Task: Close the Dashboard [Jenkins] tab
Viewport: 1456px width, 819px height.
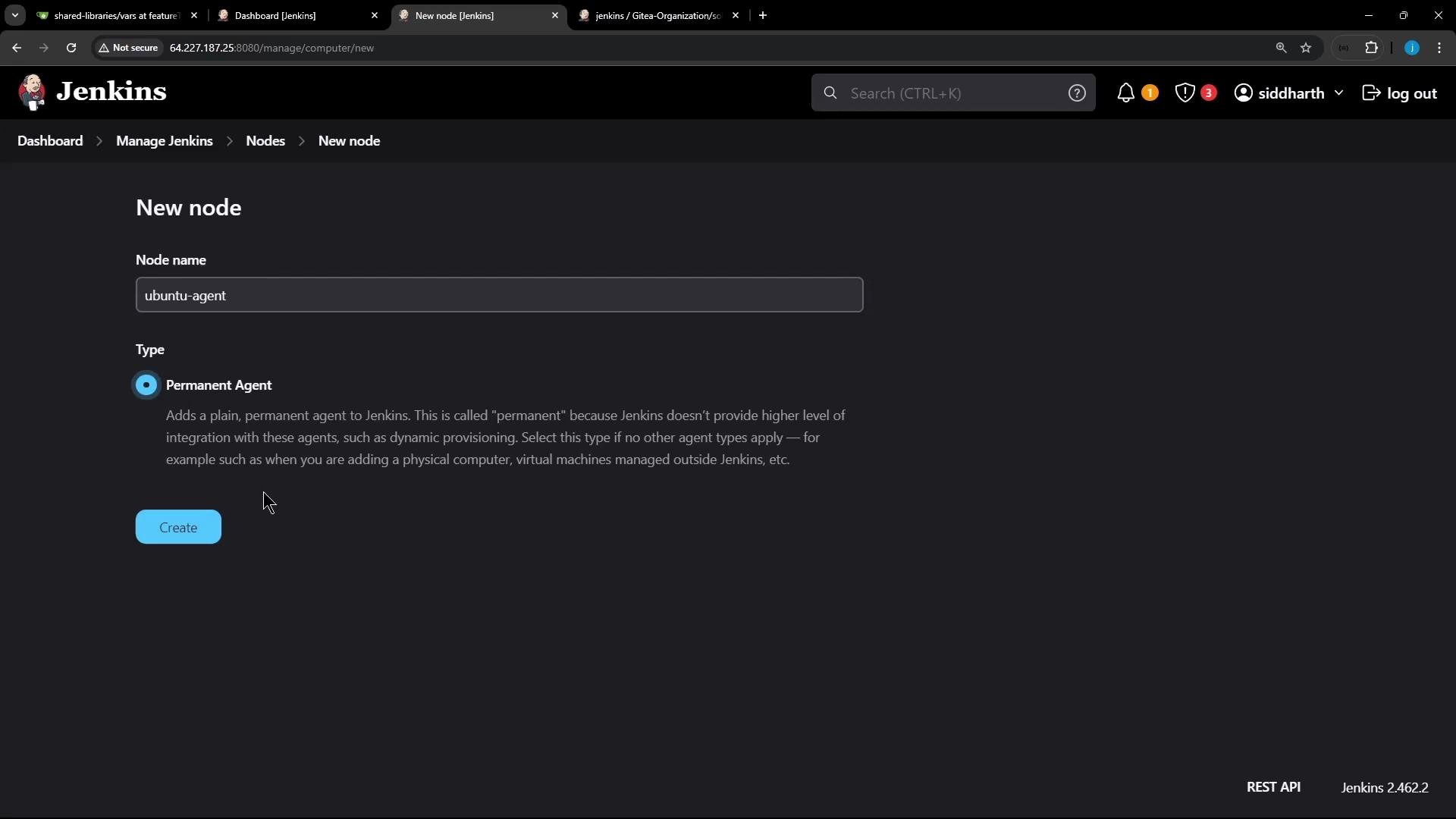Action: click(375, 15)
